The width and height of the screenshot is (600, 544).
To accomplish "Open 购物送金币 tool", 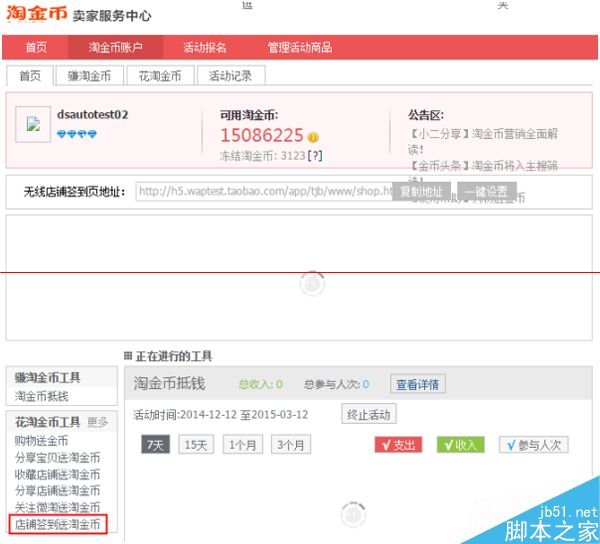I will click(x=41, y=441).
